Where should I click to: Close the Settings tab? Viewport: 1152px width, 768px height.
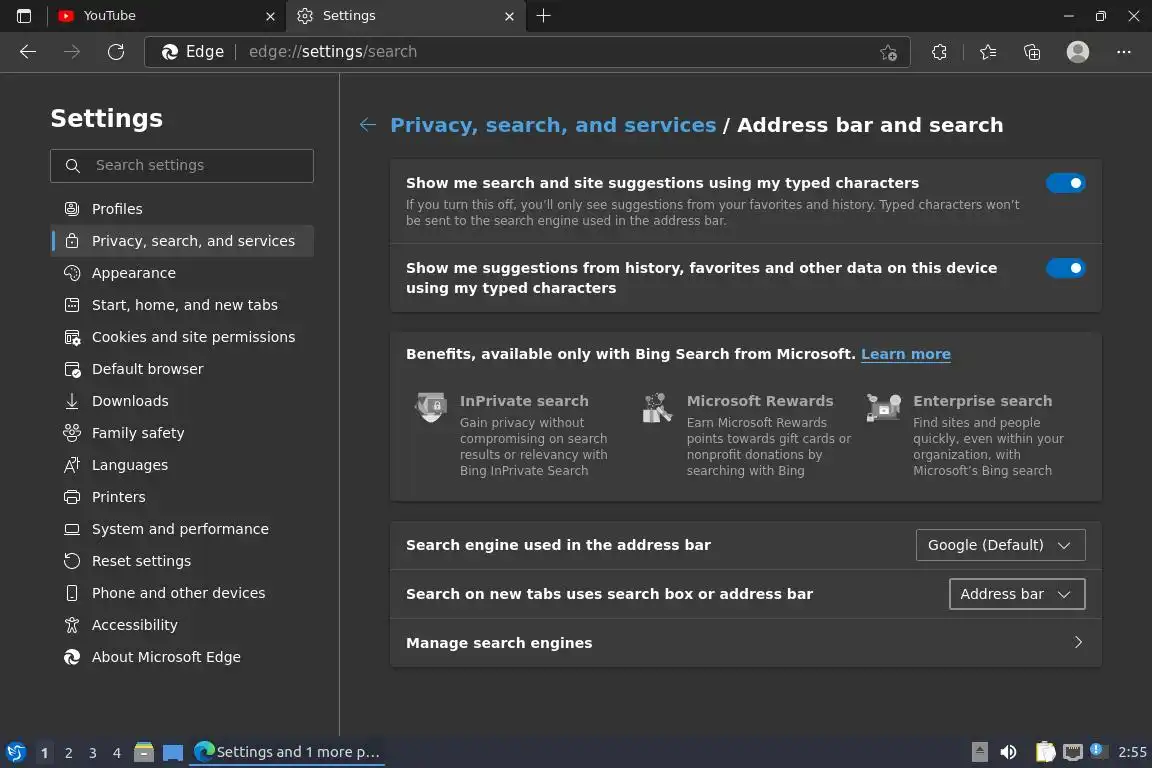coord(509,16)
